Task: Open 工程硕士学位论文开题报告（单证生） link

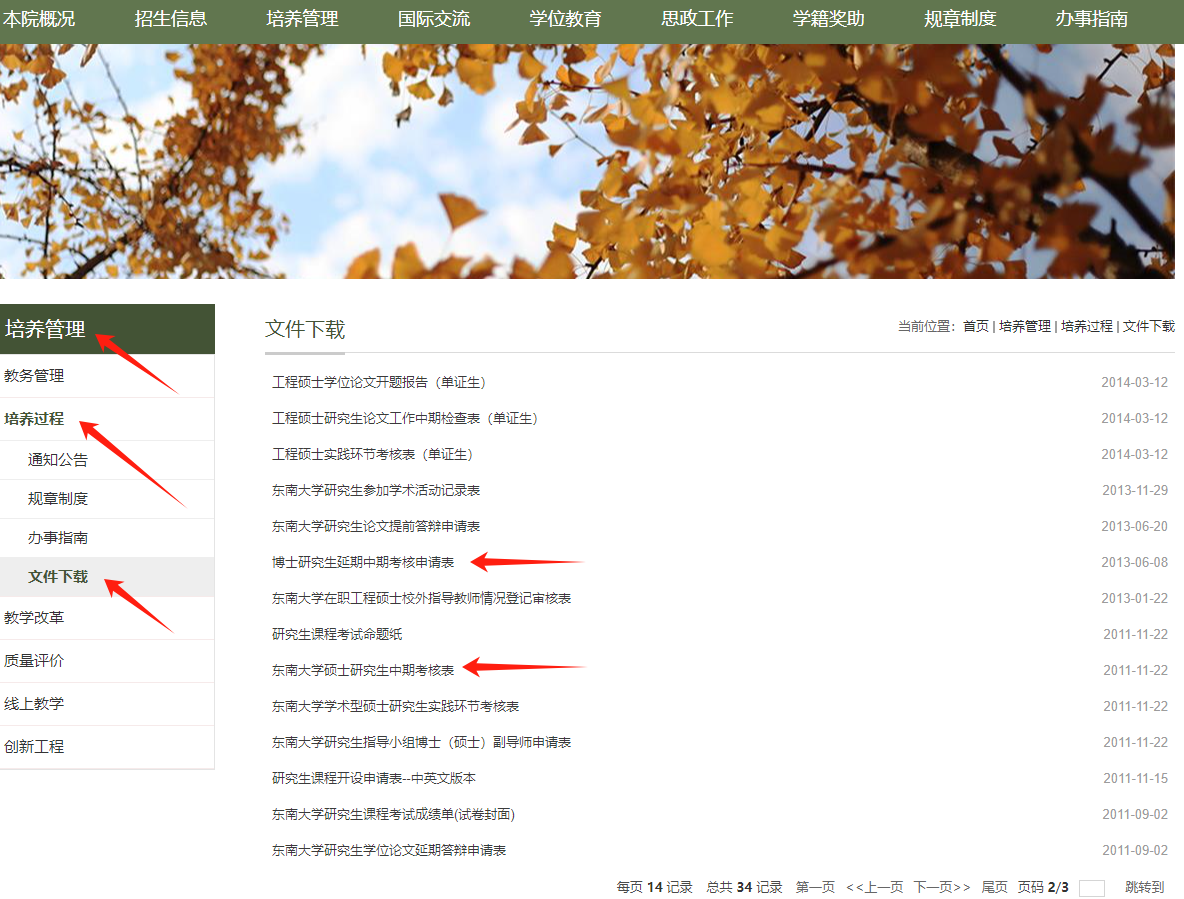Action: 379,382
